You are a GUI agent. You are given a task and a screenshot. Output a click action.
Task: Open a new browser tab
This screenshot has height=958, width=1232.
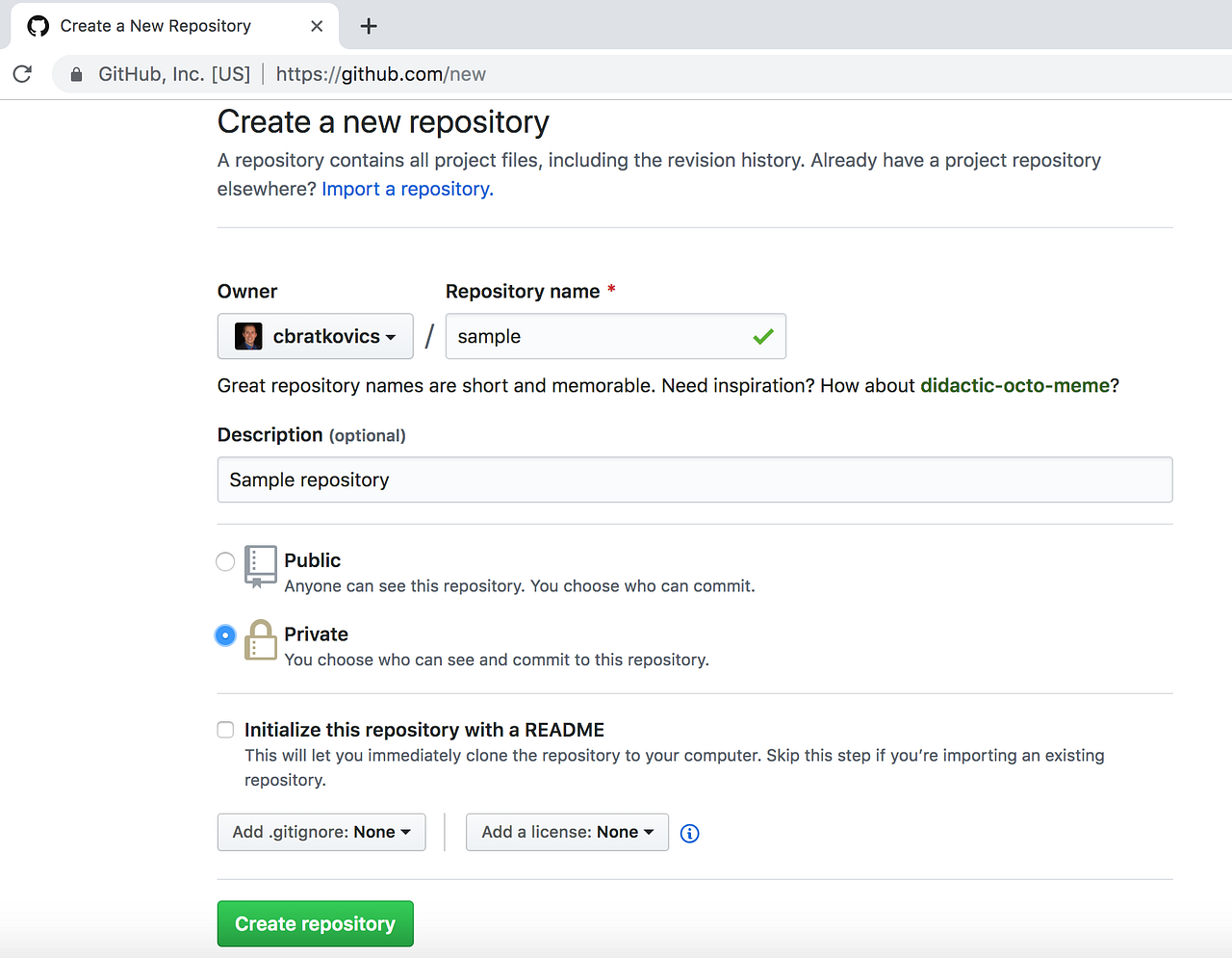pos(368,26)
